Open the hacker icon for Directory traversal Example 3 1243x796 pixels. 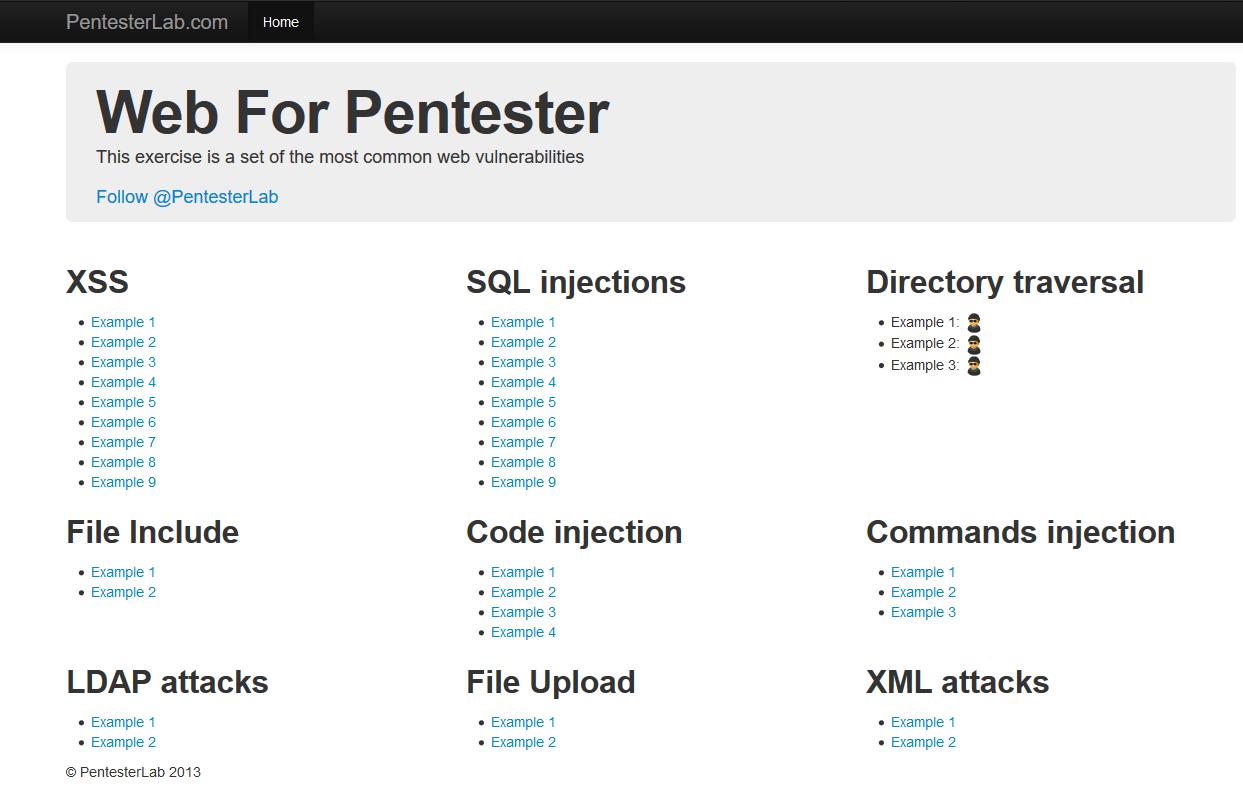point(974,366)
